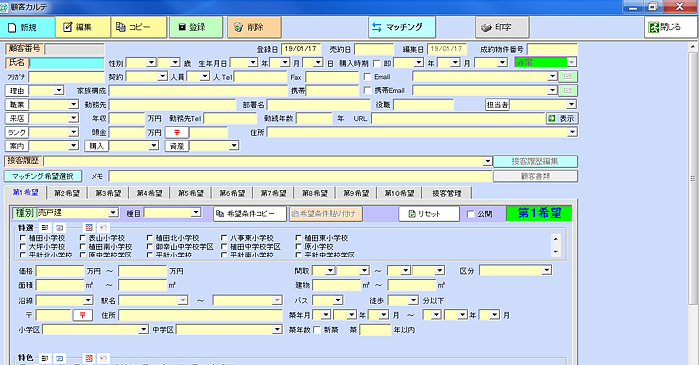Expand the 理由 dropdown
The height and width of the screenshot is (365, 700).
click(59, 90)
